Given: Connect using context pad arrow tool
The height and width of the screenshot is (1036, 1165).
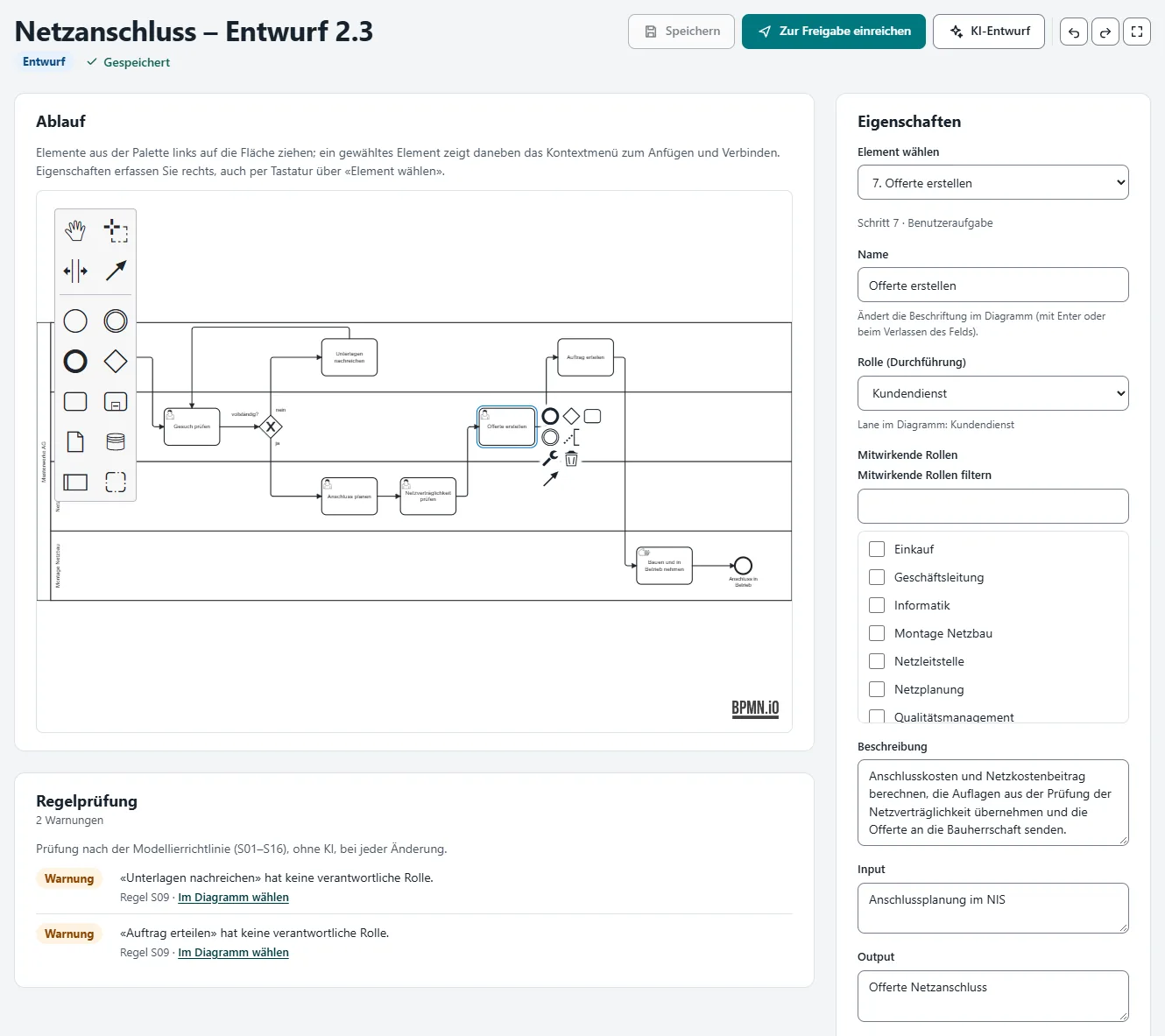Looking at the screenshot, I should click(550, 479).
